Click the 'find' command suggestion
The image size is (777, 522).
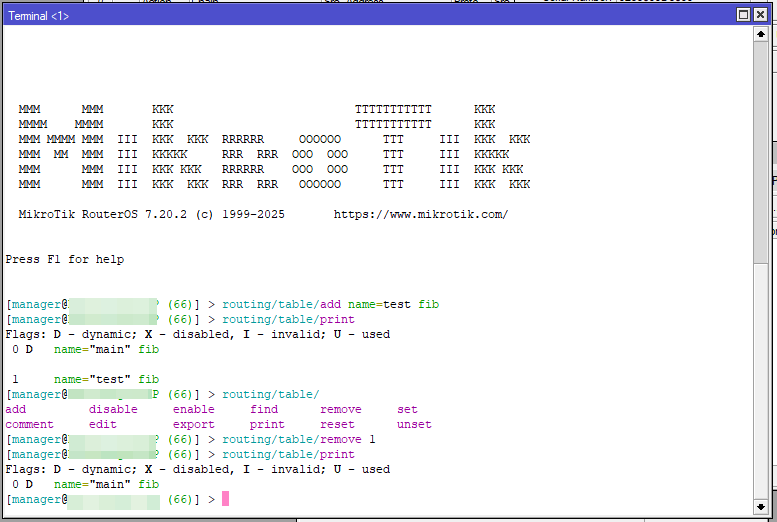pyautogui.click(x=264, y=409)
